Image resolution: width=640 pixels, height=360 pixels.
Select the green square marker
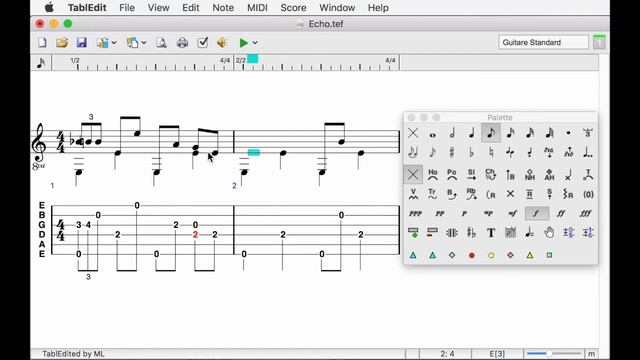click(x=549, y=255)
